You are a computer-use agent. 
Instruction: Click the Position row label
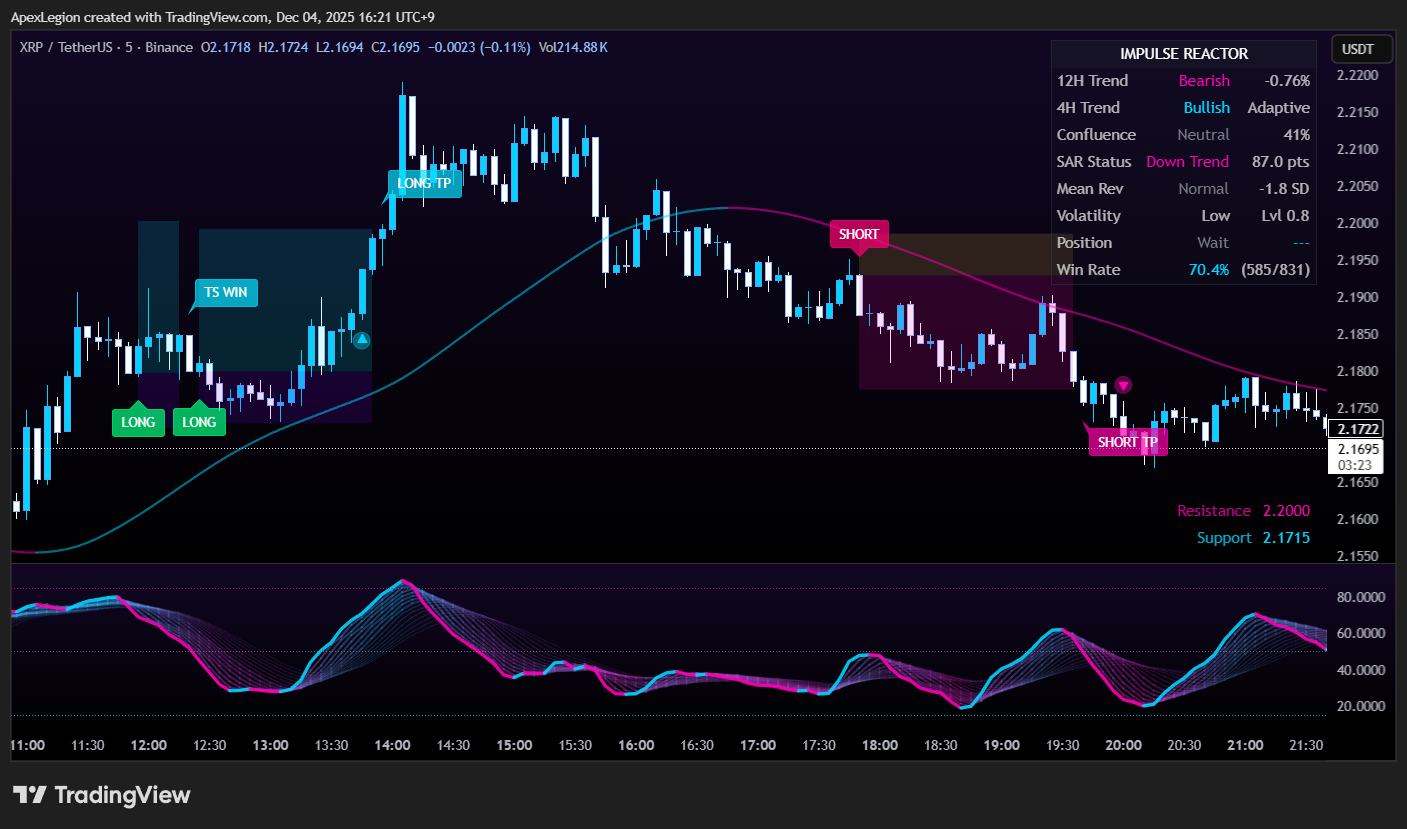(1084, 243)
